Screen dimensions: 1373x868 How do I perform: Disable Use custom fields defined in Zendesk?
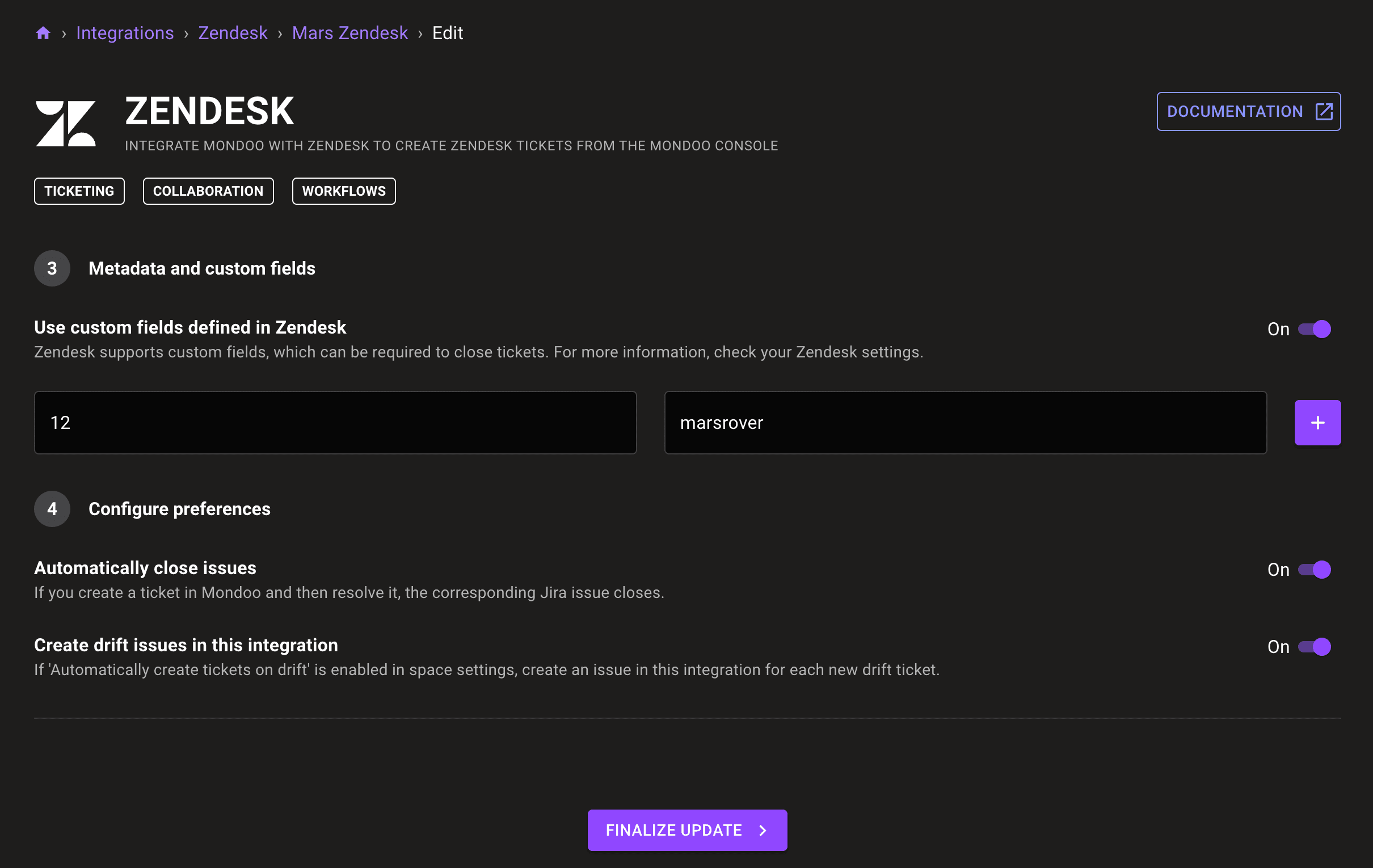pyautogui.click(x=1315, y=328)
